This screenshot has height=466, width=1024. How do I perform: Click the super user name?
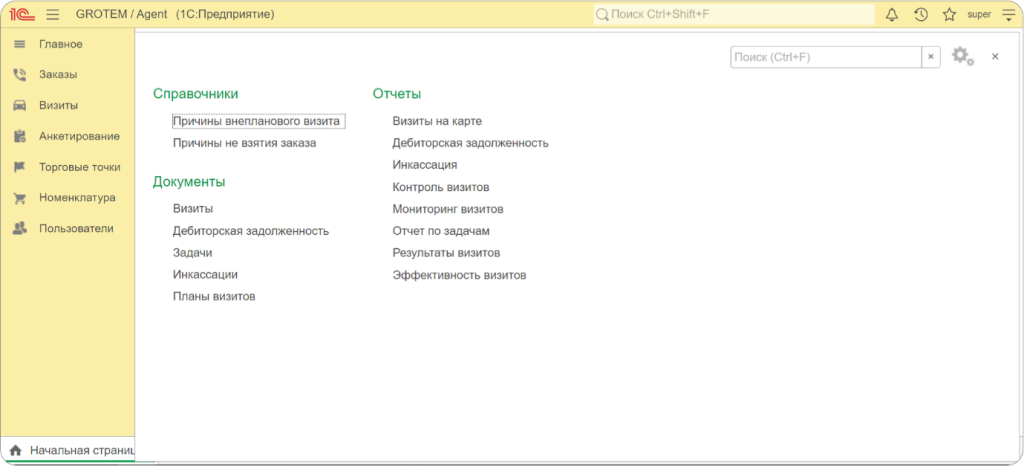979,14
